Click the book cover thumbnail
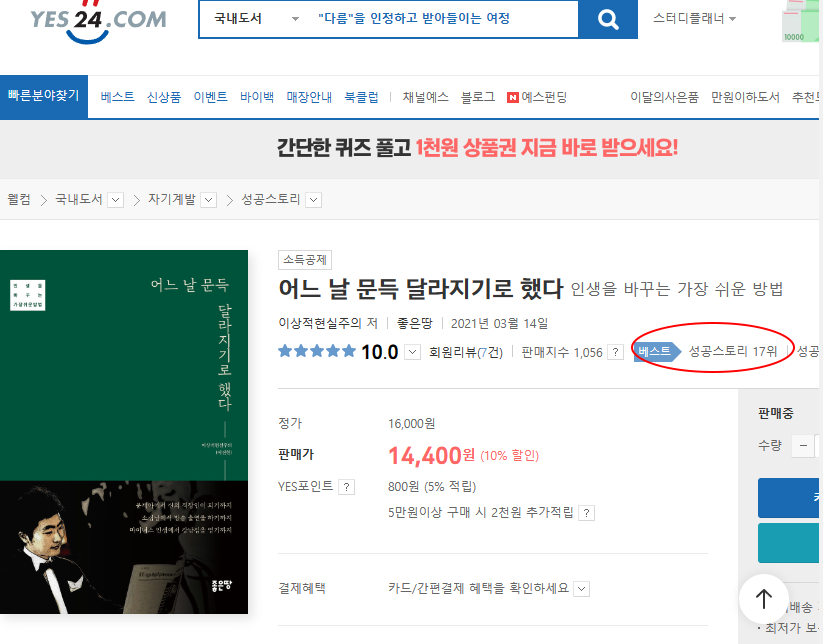This screenshot has width=823, height=644. [x=124, y=432]
